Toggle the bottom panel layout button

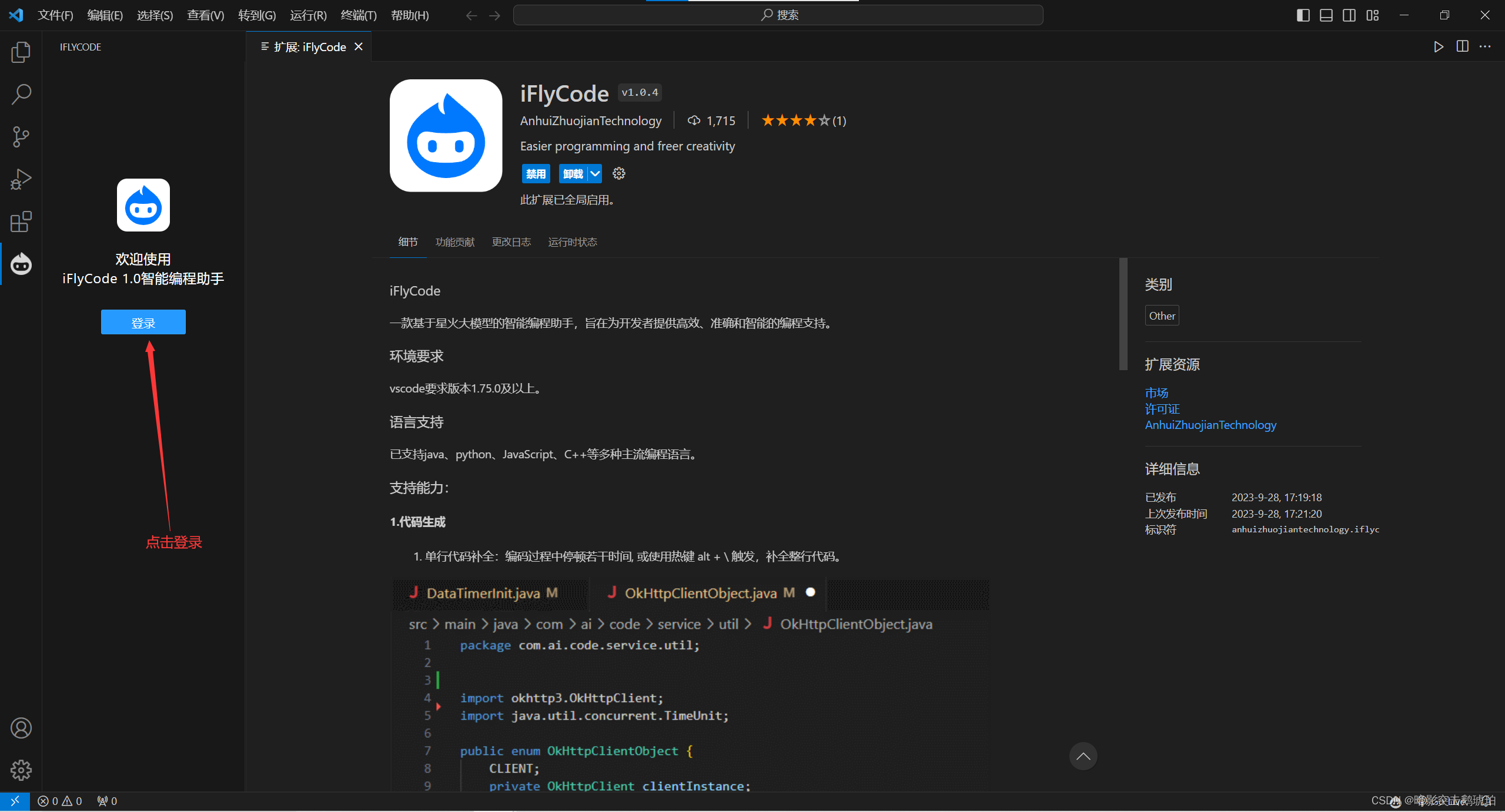1326,15
